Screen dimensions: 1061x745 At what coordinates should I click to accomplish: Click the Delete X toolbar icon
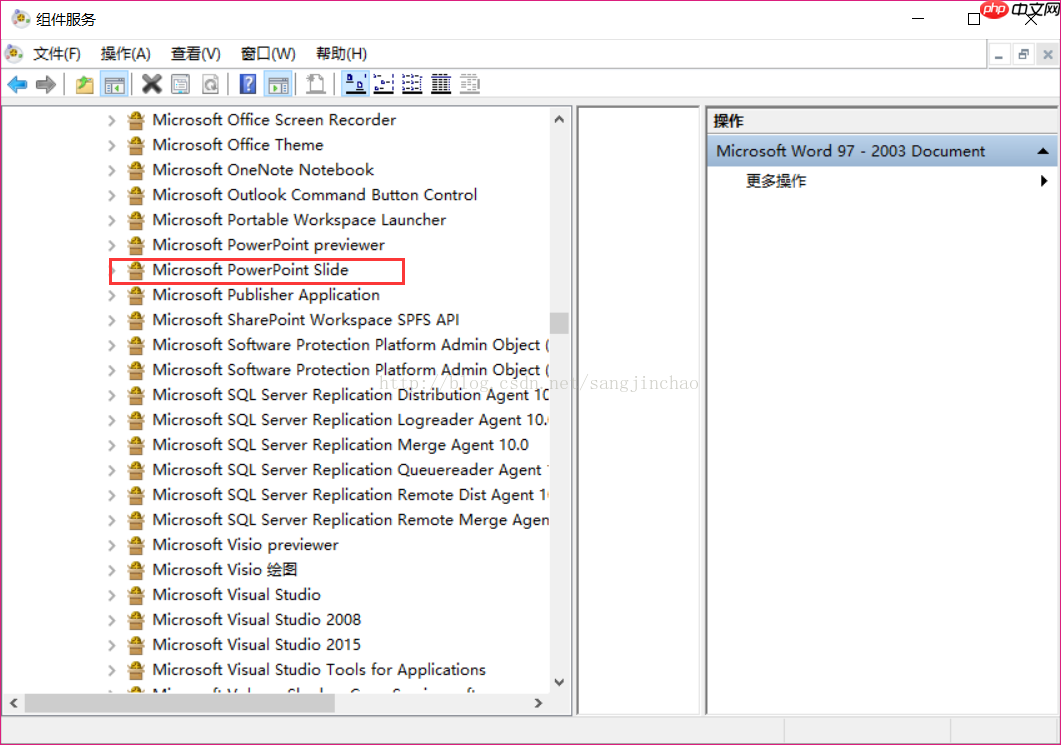click(152, 85)
